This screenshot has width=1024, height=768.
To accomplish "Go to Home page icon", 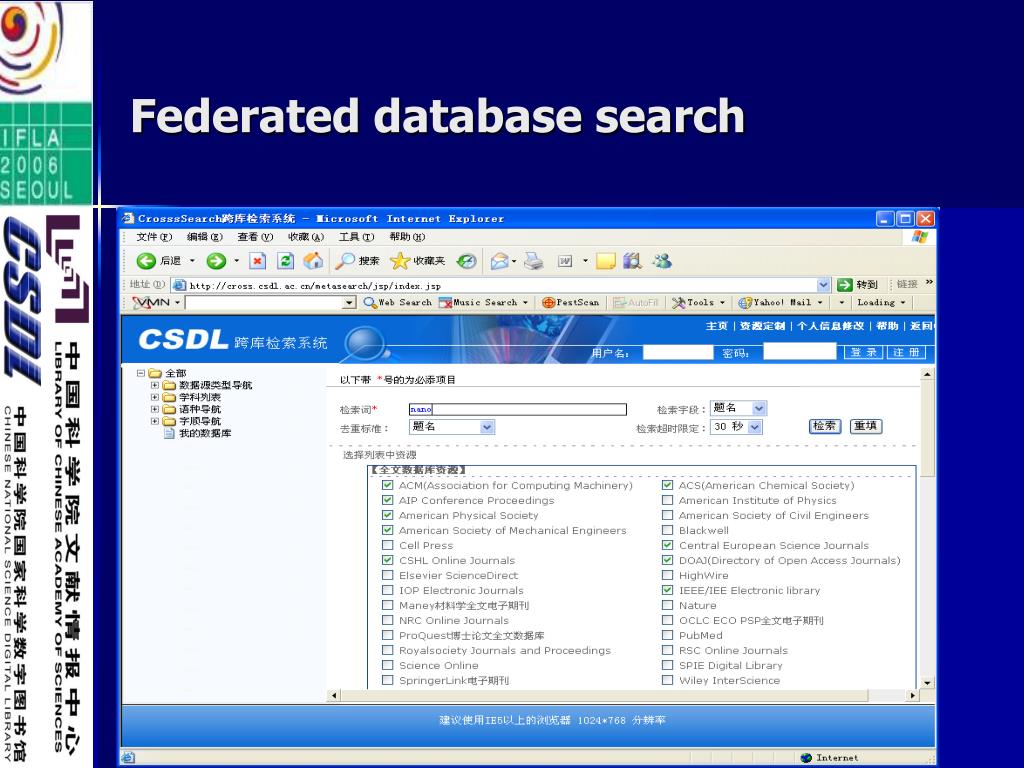I will pyautogui.click(x=313, y=261).
